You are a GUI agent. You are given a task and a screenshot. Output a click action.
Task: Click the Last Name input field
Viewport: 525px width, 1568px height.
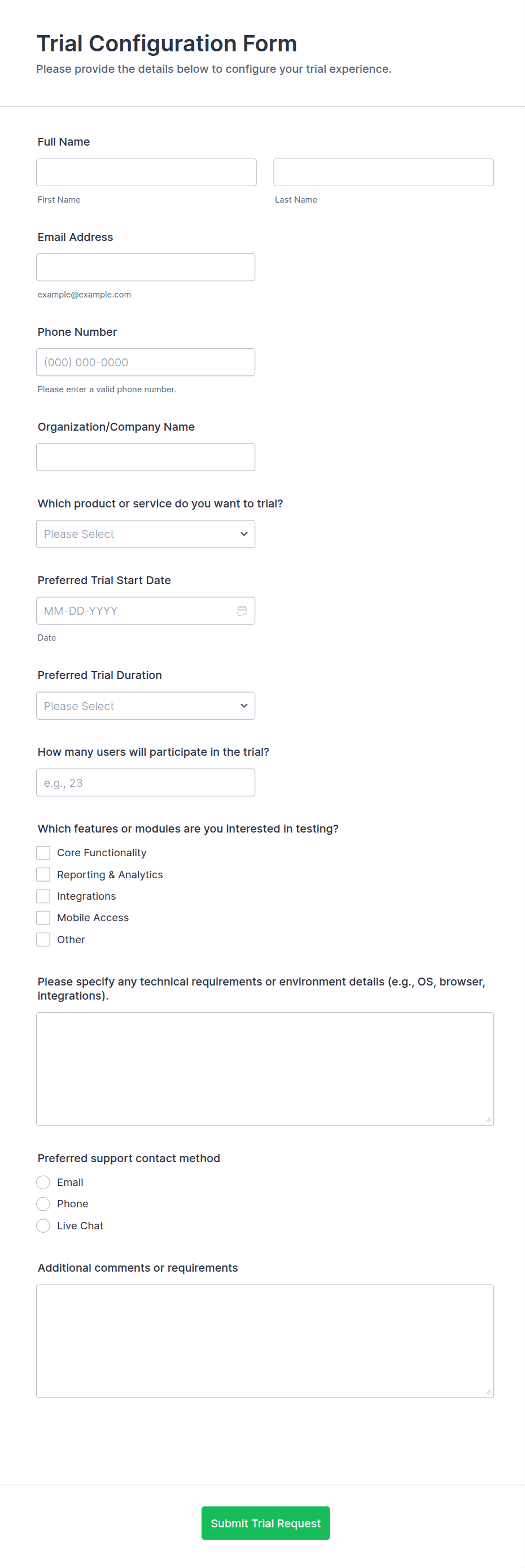(383, 172)
